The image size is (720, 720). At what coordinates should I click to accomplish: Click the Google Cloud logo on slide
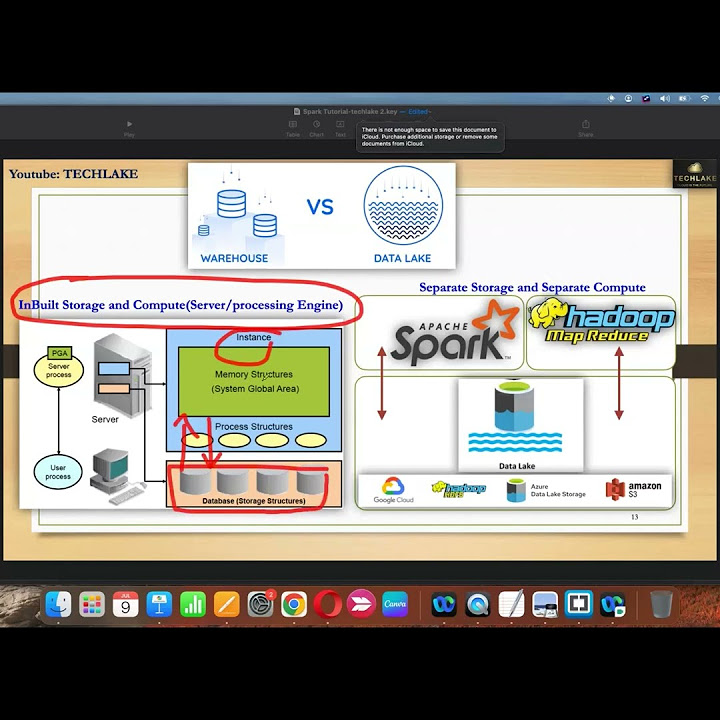coord(394,490)
